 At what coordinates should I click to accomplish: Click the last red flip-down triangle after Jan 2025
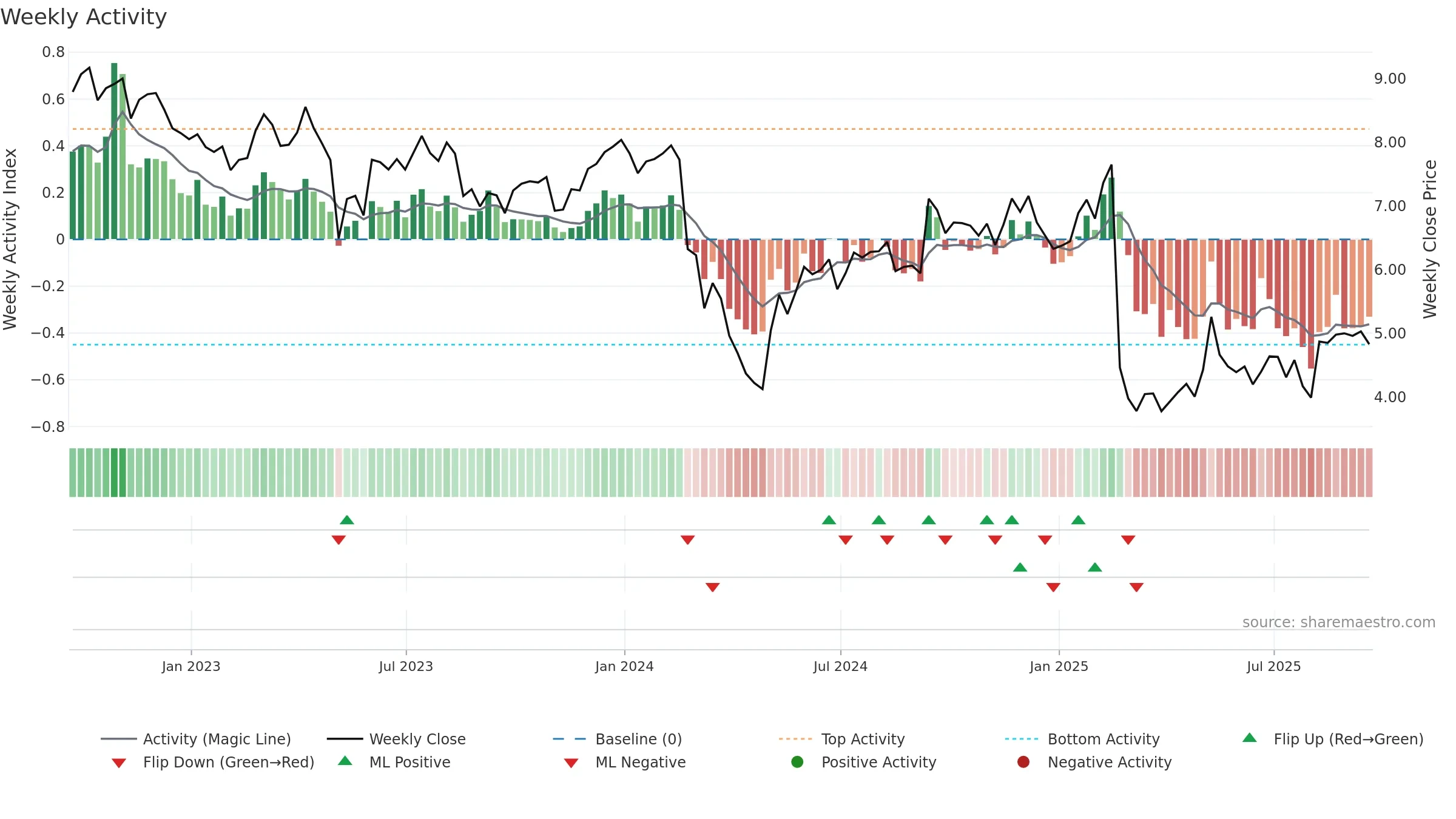click(1128, 540)
